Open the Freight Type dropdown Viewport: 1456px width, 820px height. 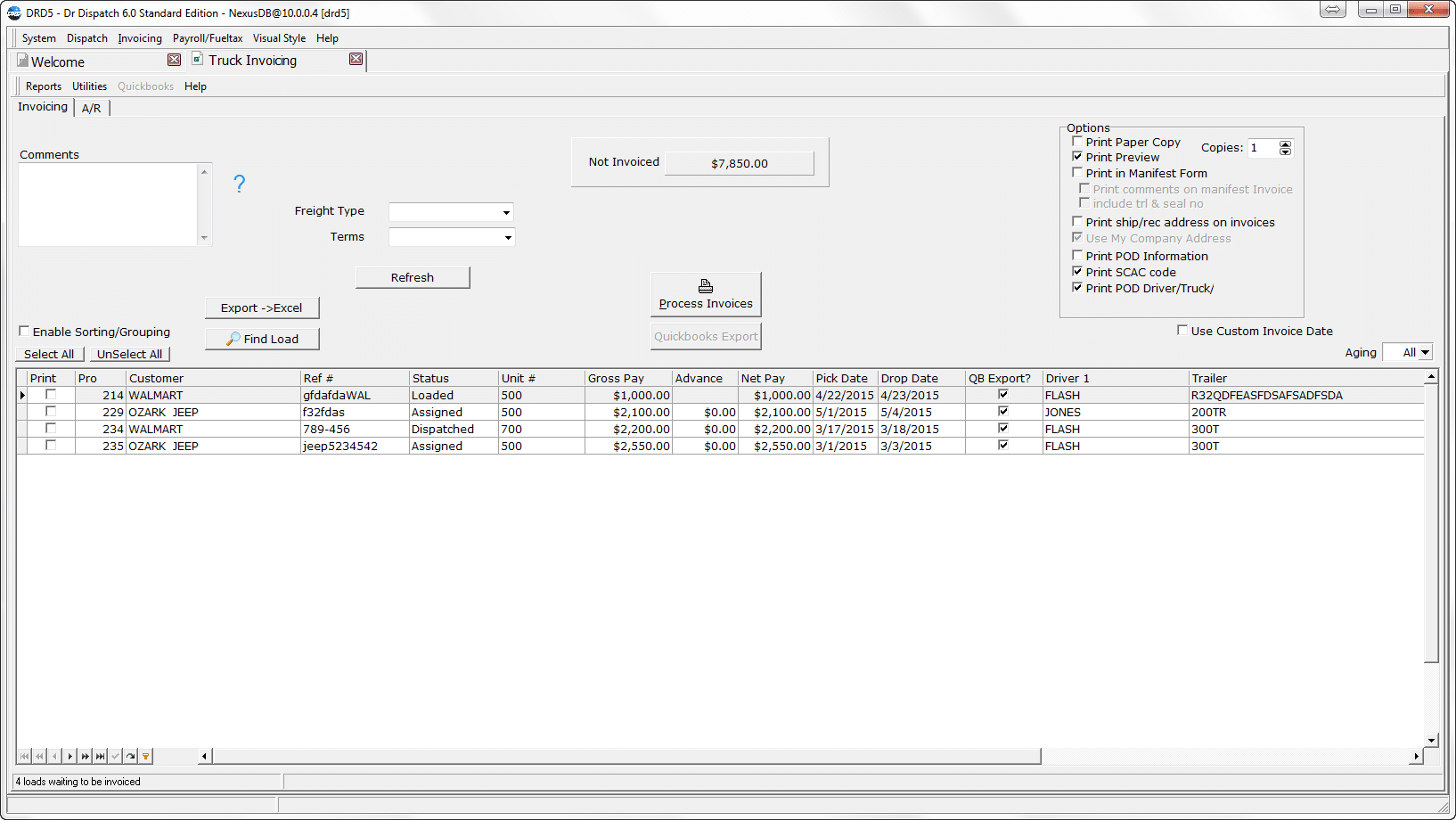coord(506,212)
